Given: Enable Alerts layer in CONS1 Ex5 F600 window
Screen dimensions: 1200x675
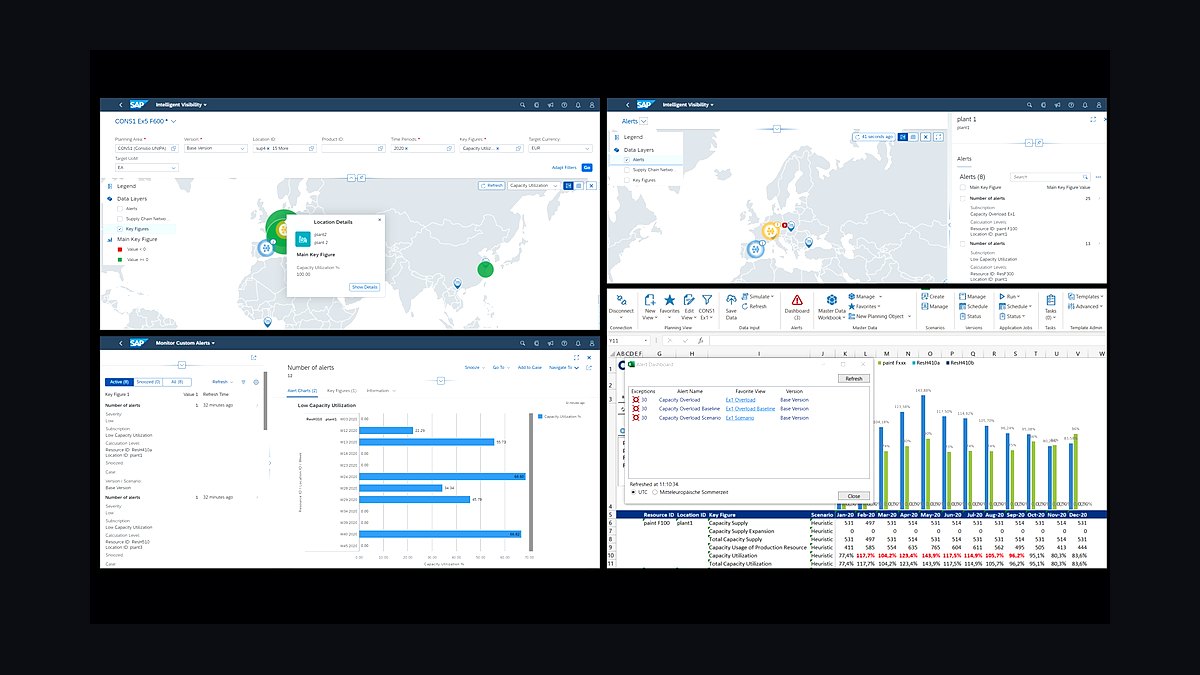Looking at the screenshot, I should pos(121,208).
